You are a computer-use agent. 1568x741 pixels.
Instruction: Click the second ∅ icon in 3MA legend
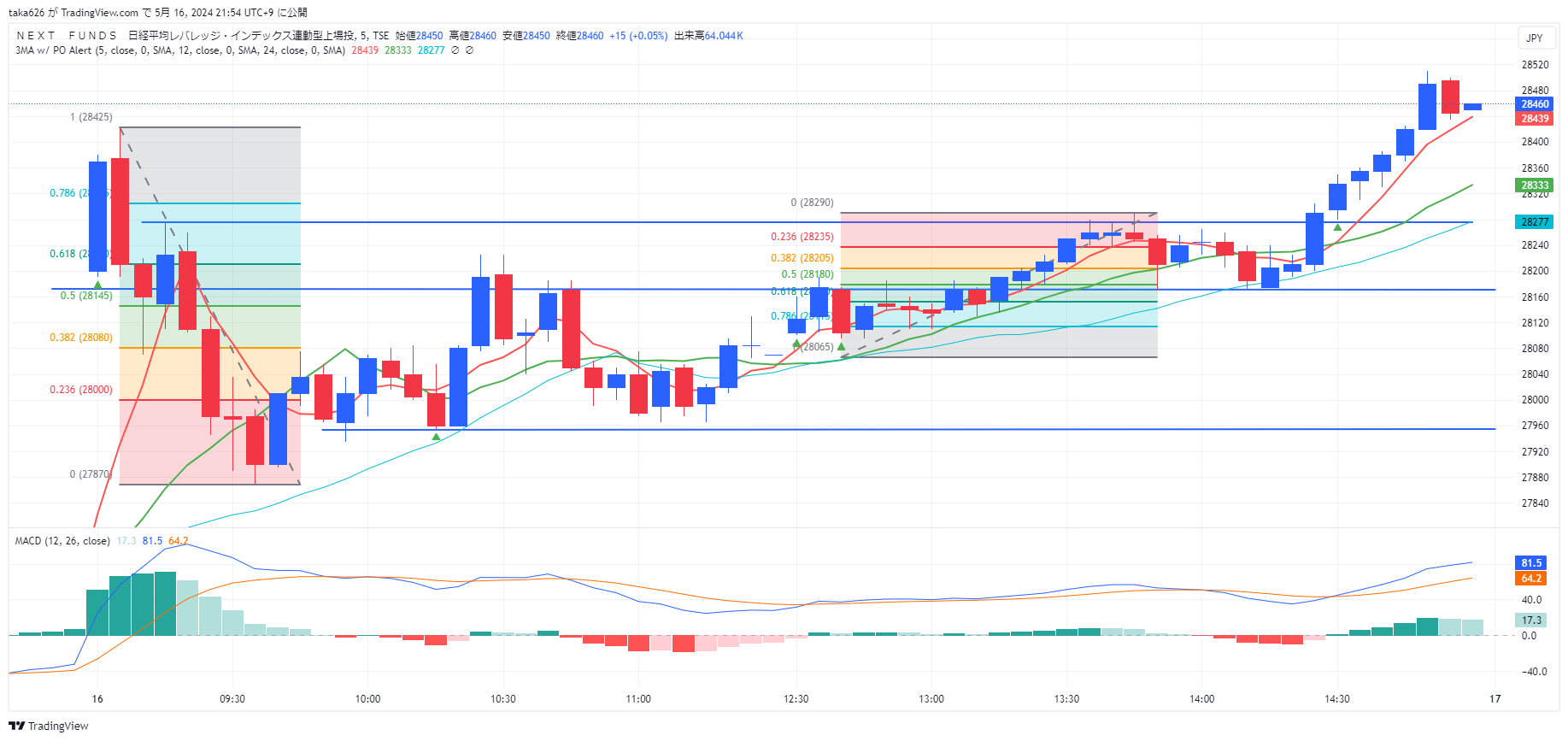coord(469,50)
